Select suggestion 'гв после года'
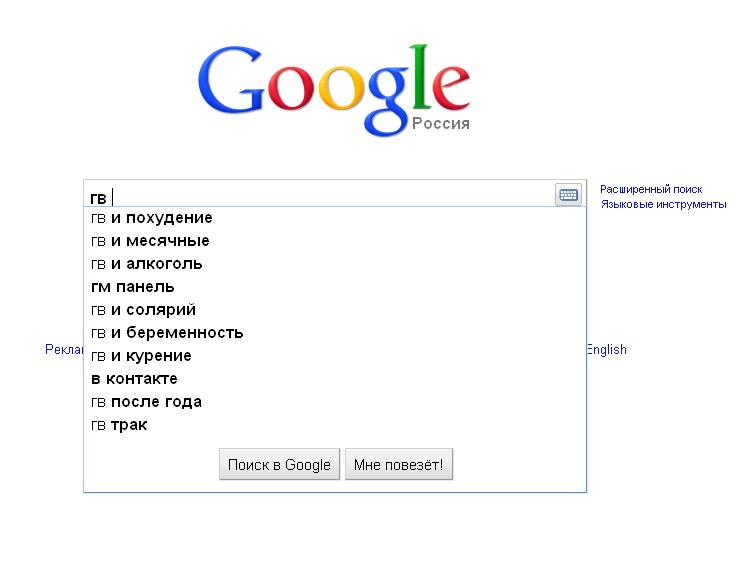This screenshot has width=747, height=563. (146, 402)
